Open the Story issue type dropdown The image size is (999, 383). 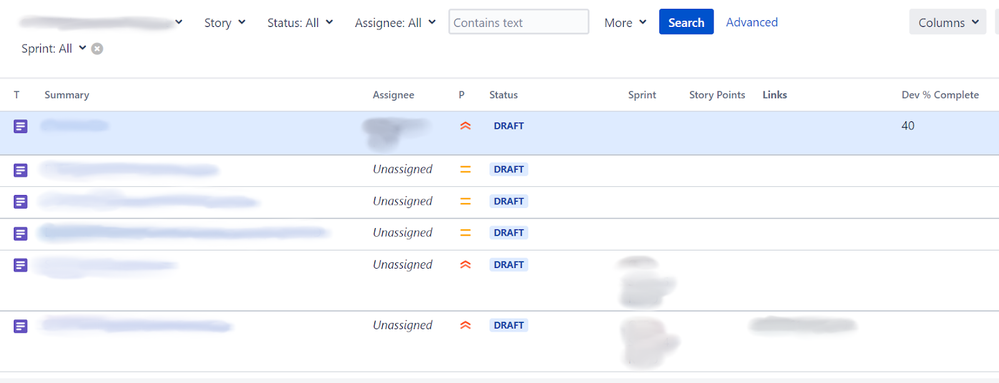(224, 22)
